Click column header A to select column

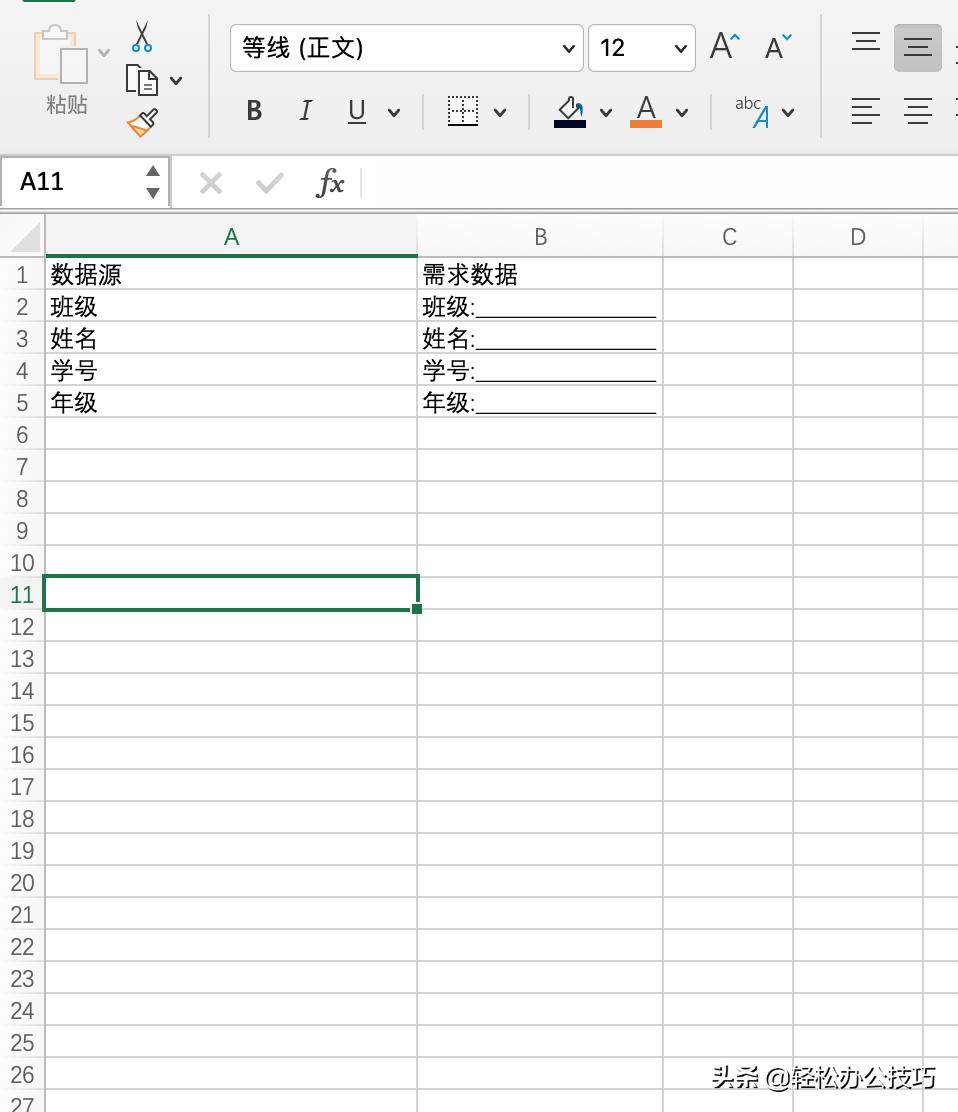(231, 236)
